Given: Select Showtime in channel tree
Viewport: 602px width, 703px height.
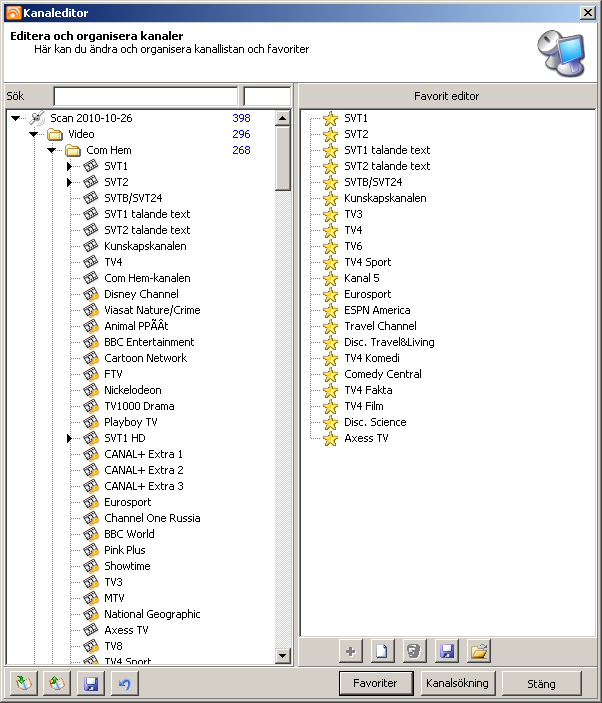Looking at the screenshot, I should (x=127, y=566).
